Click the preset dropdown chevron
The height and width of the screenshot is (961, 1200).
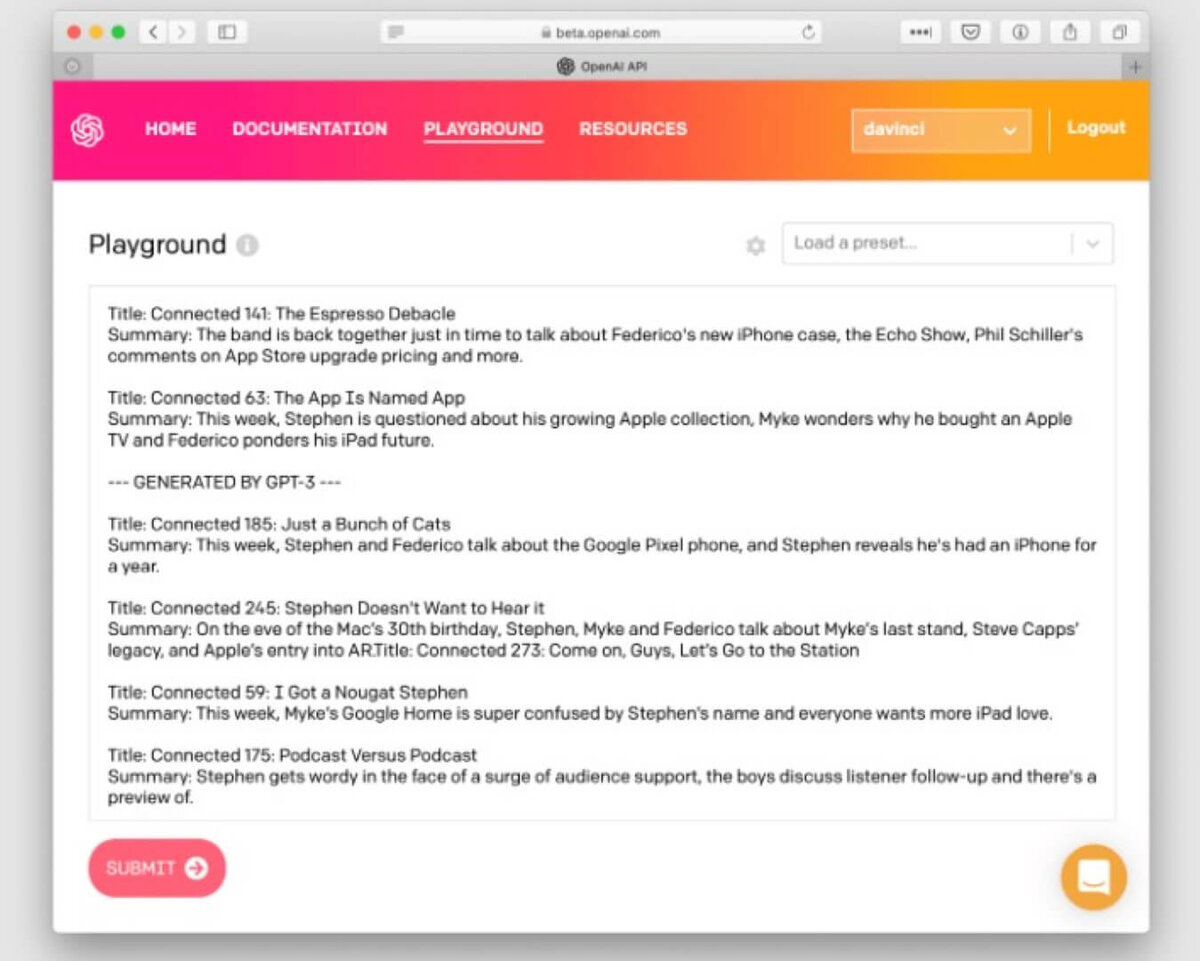pyautogui.click(x=1092, y=243)
